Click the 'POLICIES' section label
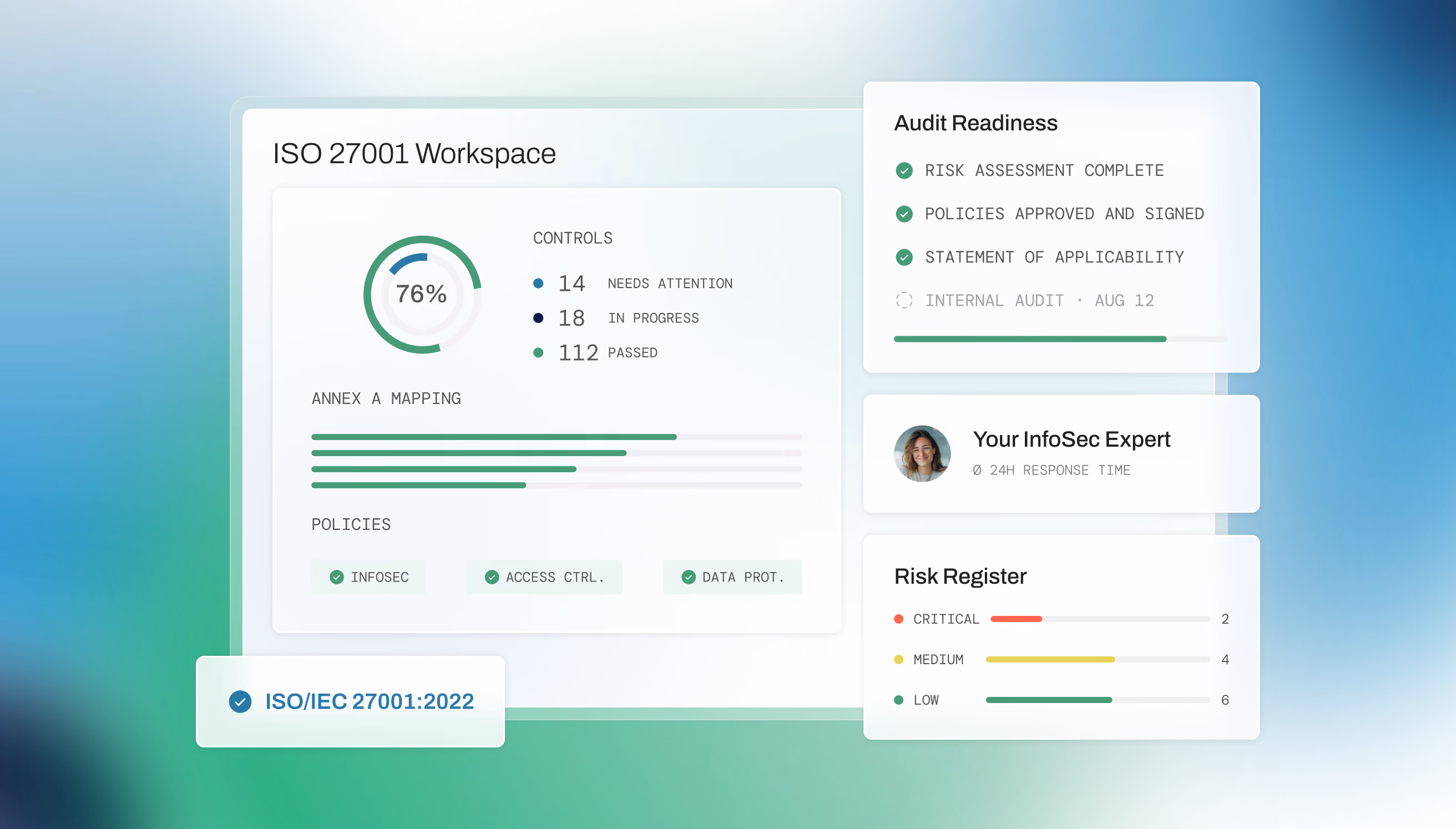Image resolution: width=1456 pixels, height=829 pixels. 351,524
